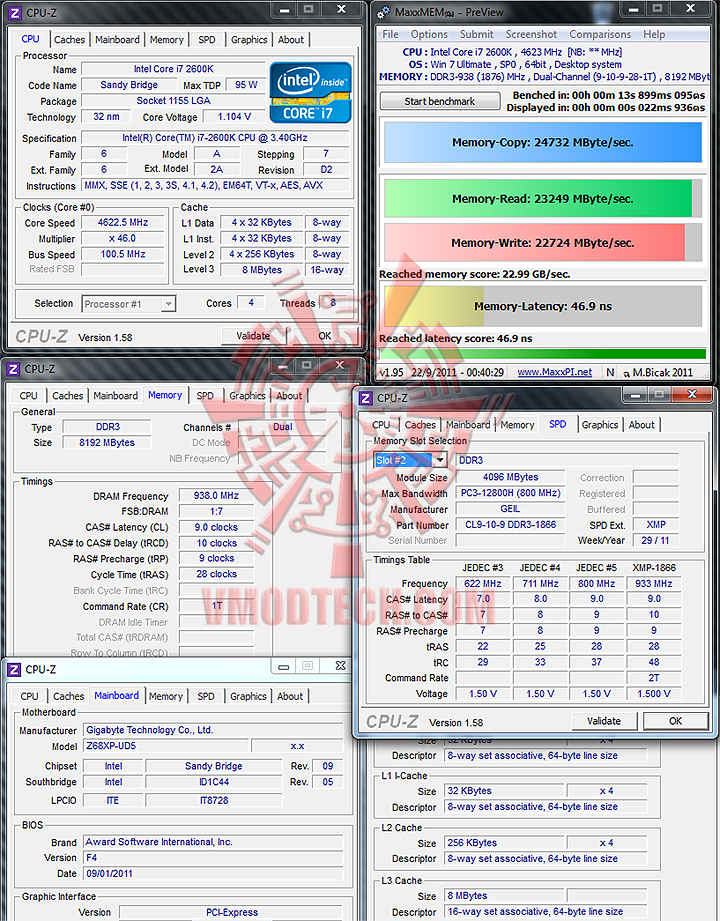Click the Name field Intel Core i7 2600K
The height and width of the screenshot is (921, 720).
[174, 69]
